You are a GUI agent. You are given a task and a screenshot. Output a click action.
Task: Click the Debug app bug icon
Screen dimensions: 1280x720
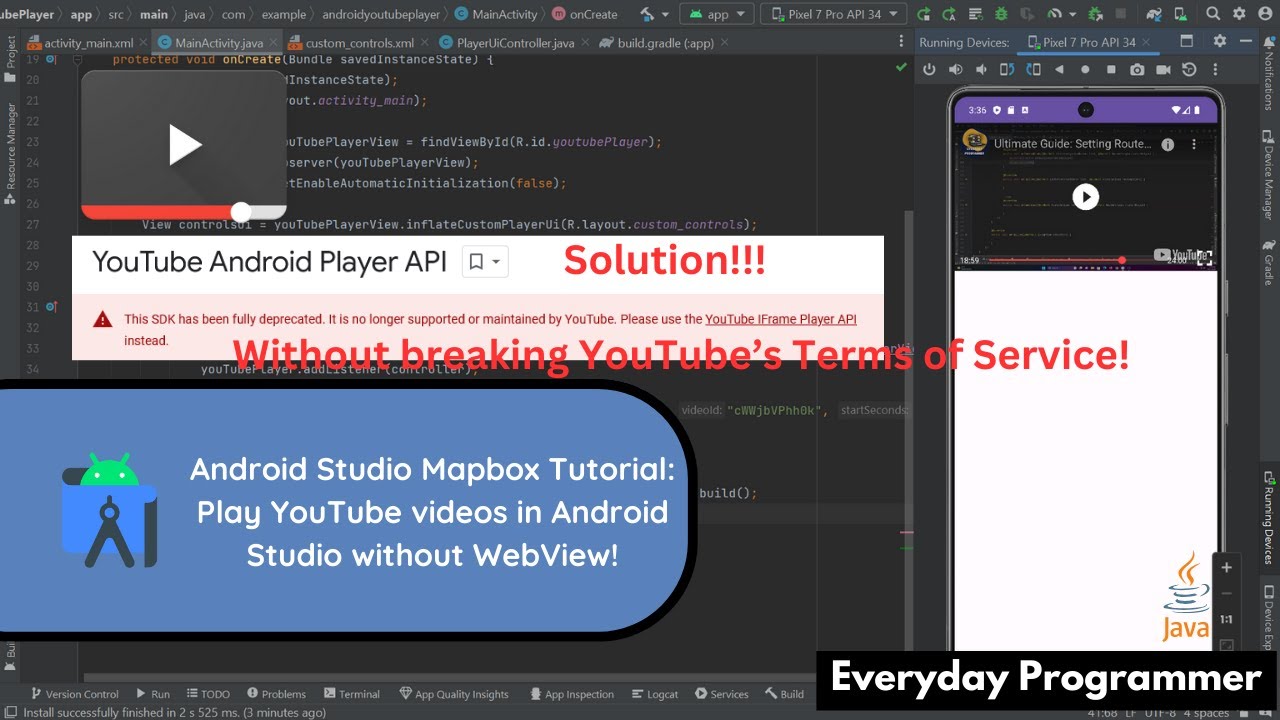[x=1000, y=14]
